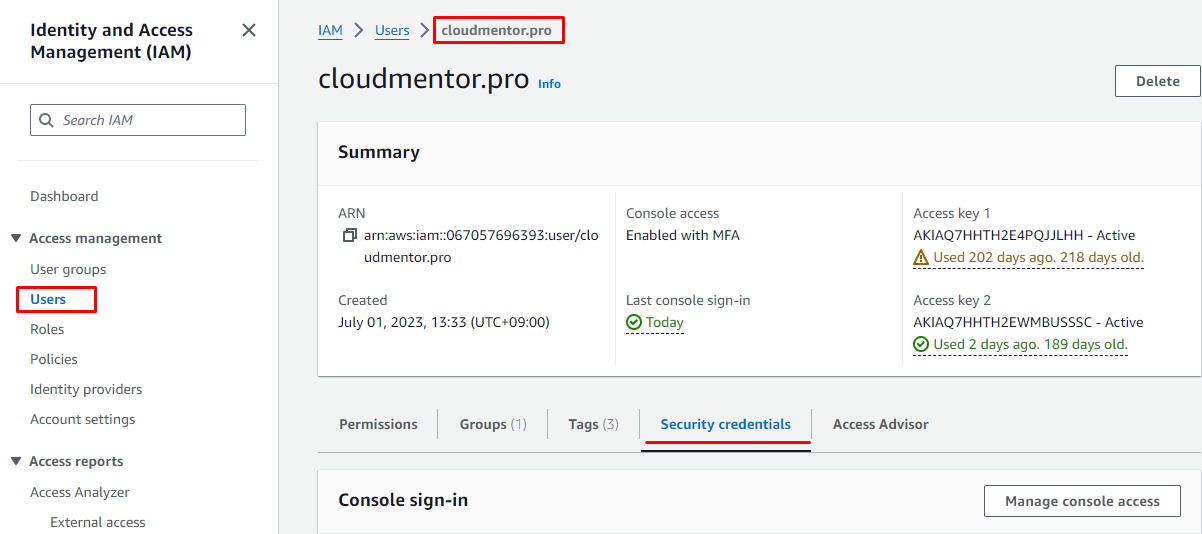Open the Info link beside cloudmentor.pro
The height and width of the screenshot is (534, 1202).
click(549, 84)
